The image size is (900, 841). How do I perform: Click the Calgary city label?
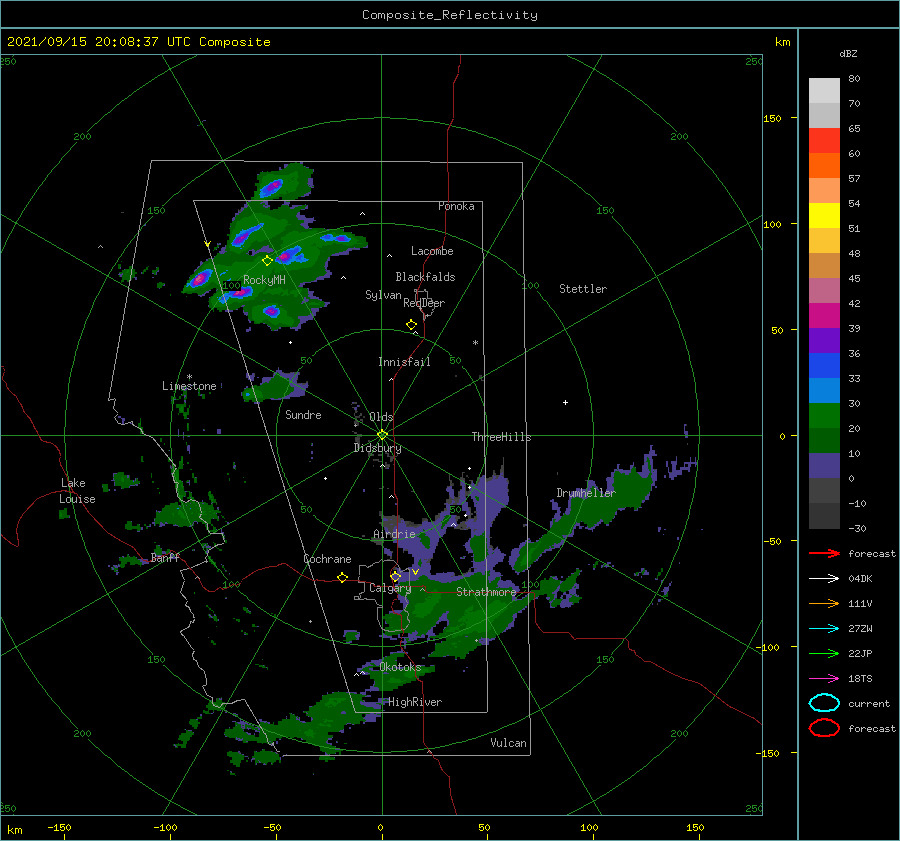point(390,588)
